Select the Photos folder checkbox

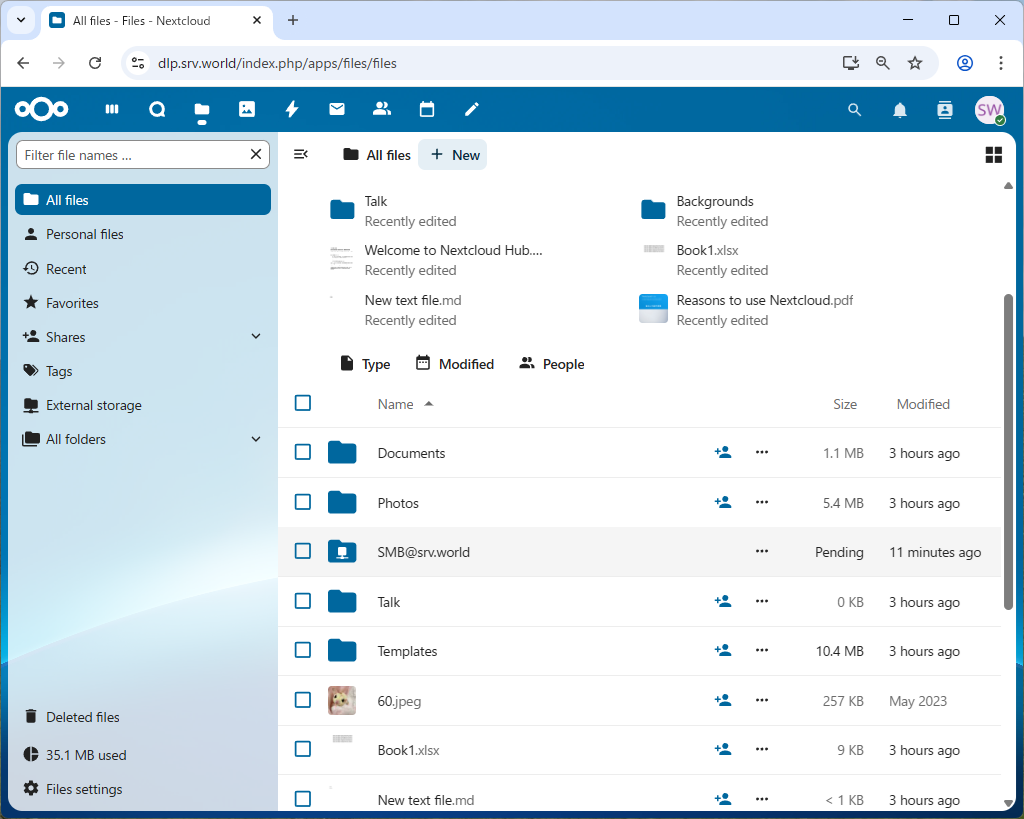(x=303, y=502)
